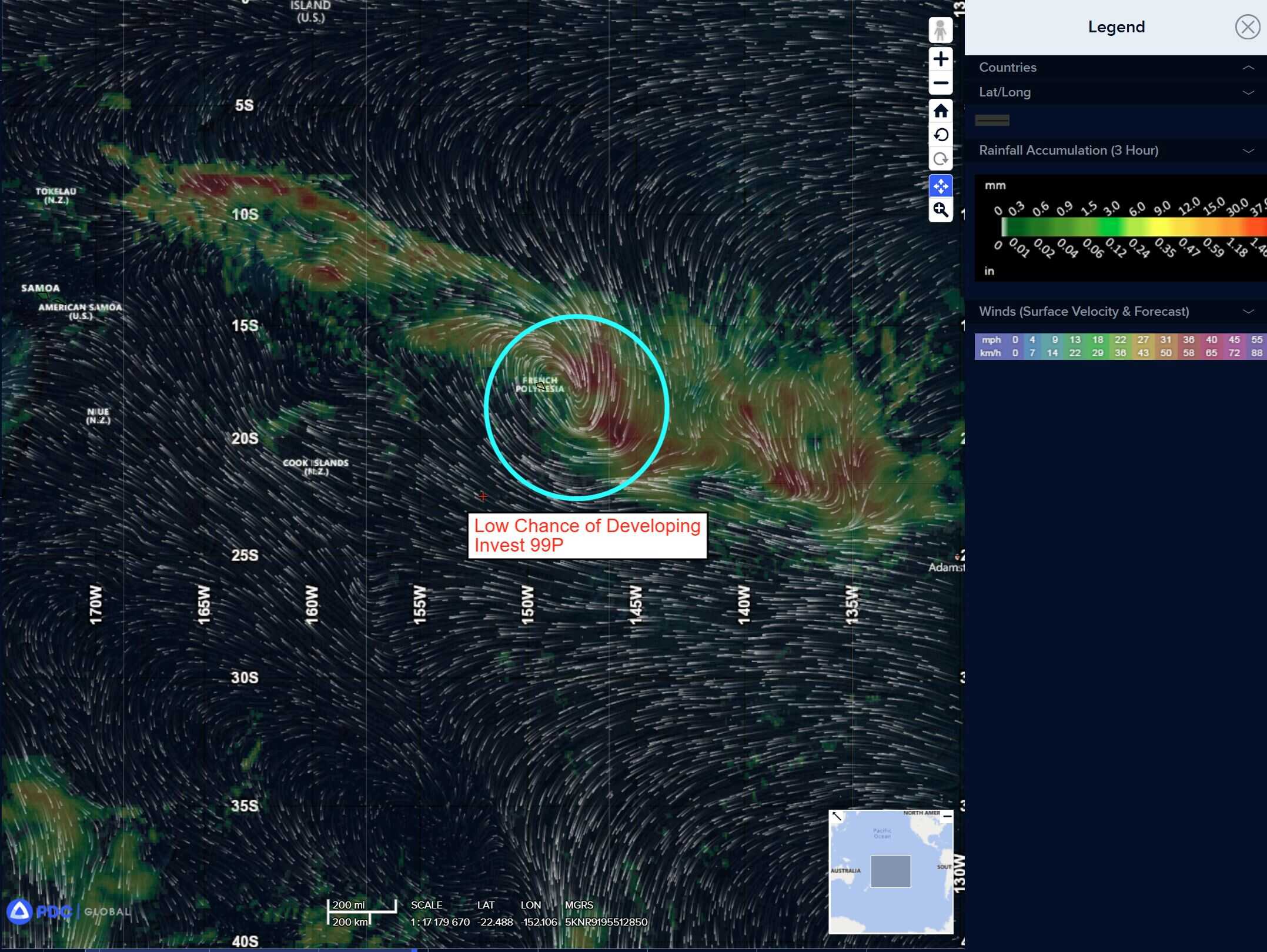Screen dimensions: 1267x952
Task: Collapse the Winds surface velocity section
Action: click(x=1248, y=312)
